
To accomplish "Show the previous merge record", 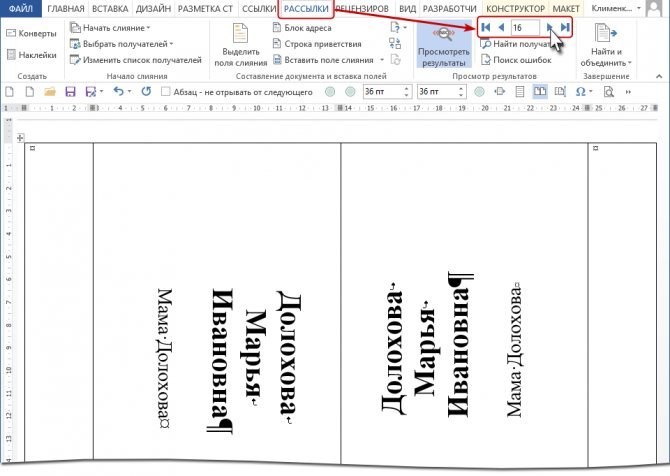I will [x=500, y=27].
